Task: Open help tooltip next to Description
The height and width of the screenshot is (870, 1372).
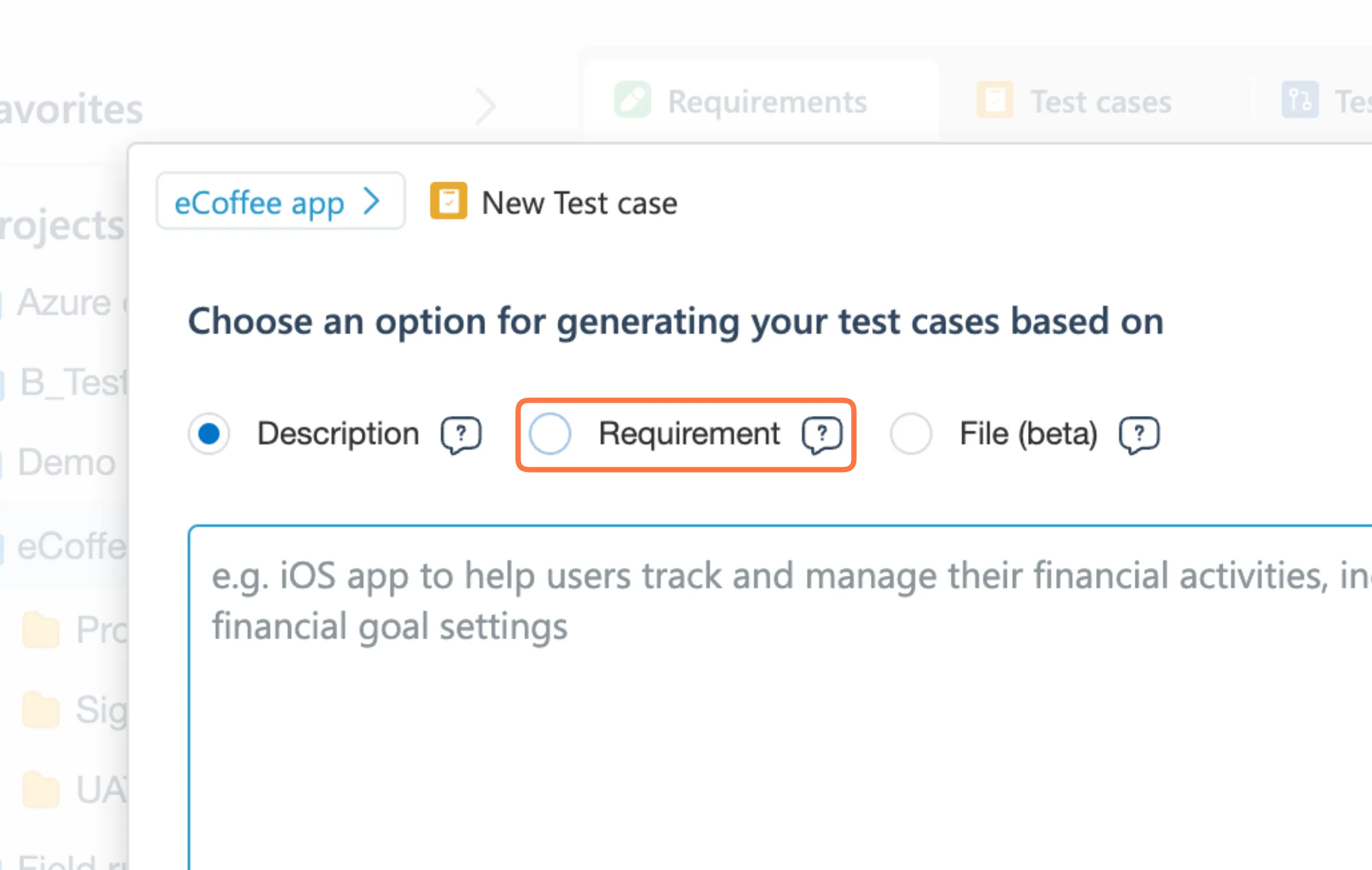Action: [x=461, y=434]
